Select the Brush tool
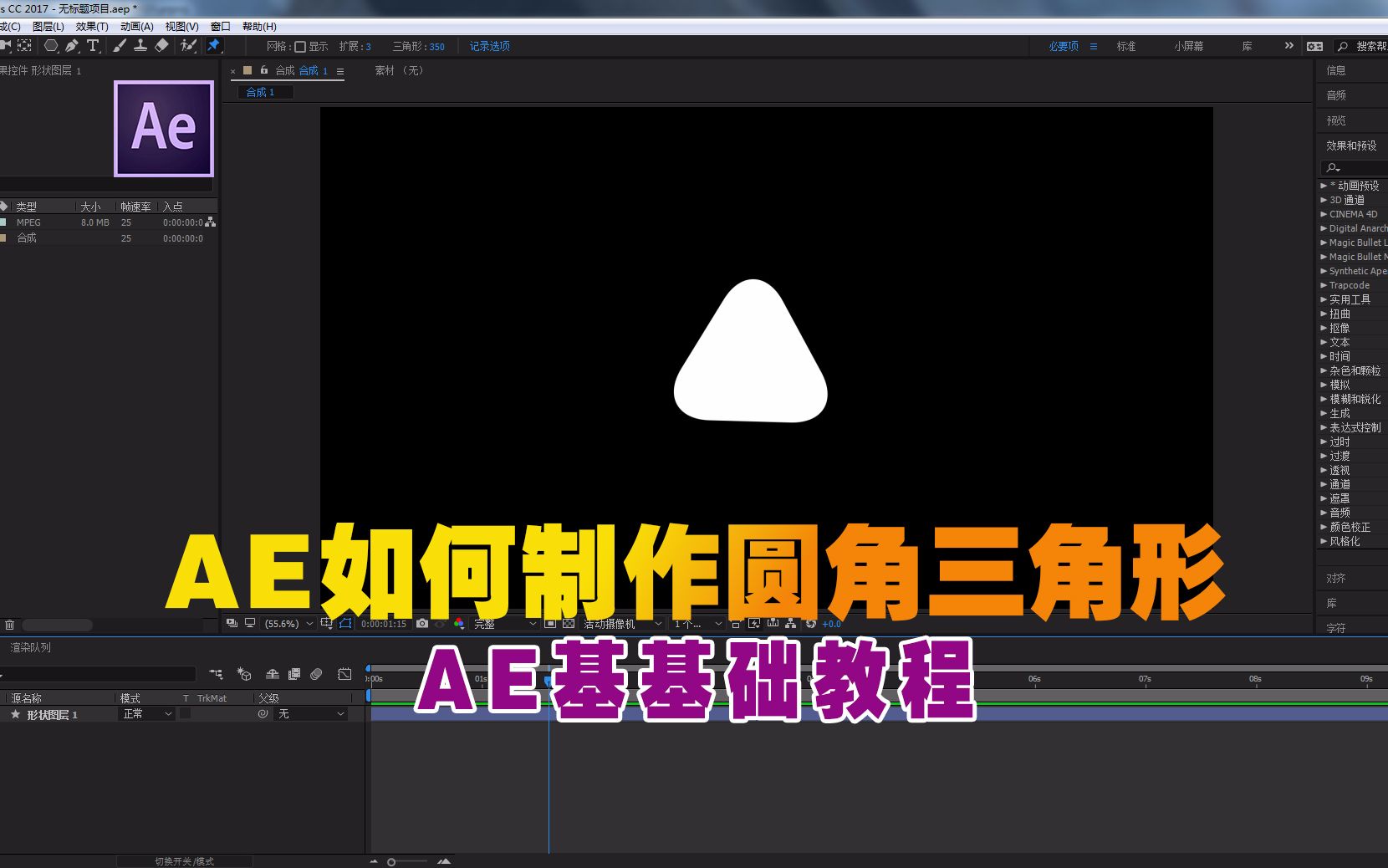The width and height of the screenshot is (1388, 868). (x=117, y=46)
